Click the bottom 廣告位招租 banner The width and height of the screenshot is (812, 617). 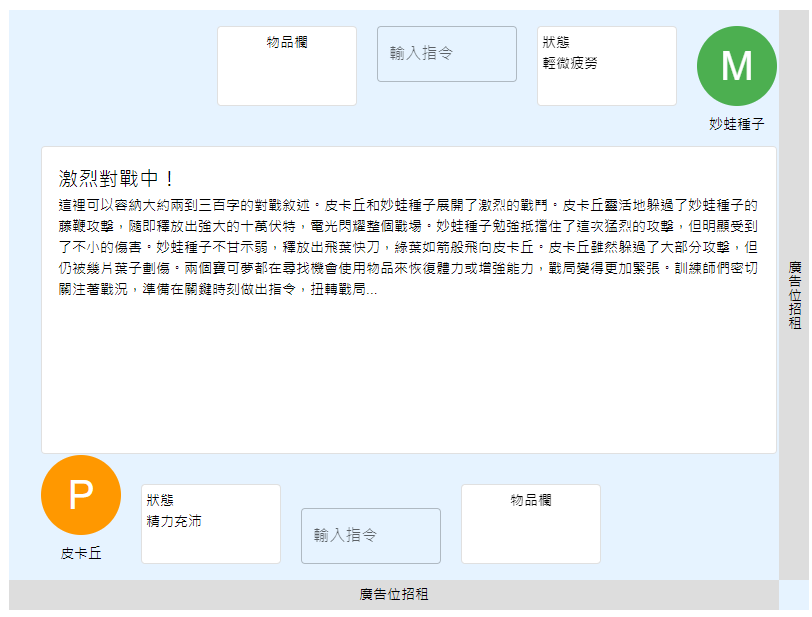[394, 594]
